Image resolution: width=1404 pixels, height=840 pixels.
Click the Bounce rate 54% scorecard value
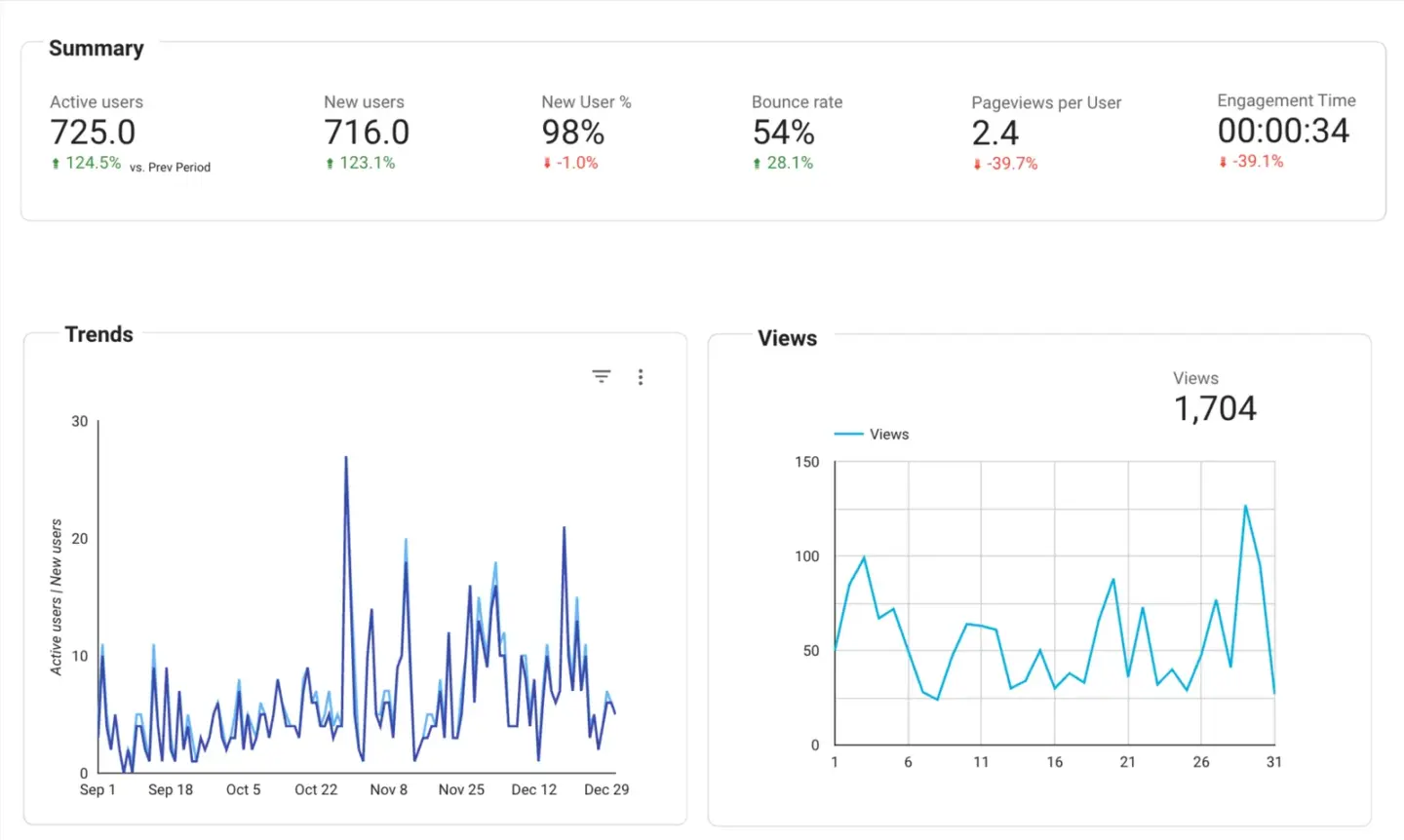tap(783, 133)
